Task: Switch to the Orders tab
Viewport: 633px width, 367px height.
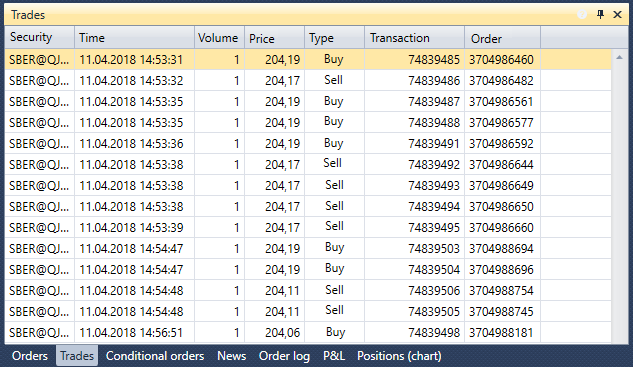Action: [30, 356]
